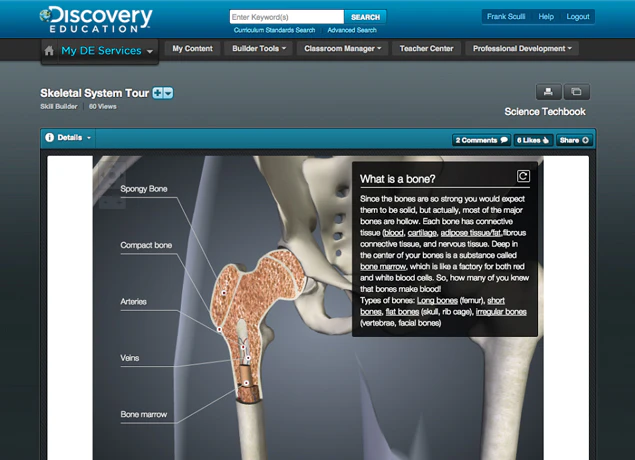Click the Discovery Education logo
The width and height of the screenshot is (635, 460).
click(96, 19)
